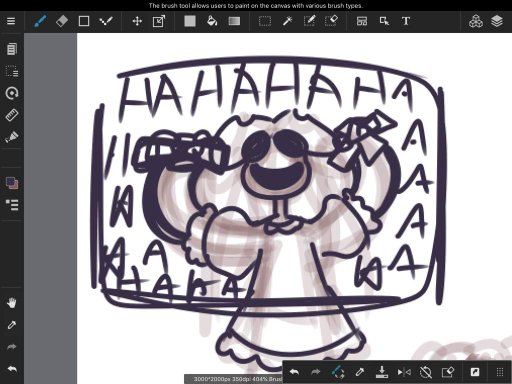Toggle the Eyedropper in left sidebar
The height and width of the screenshot is (384, 512).
coord(12,325)
